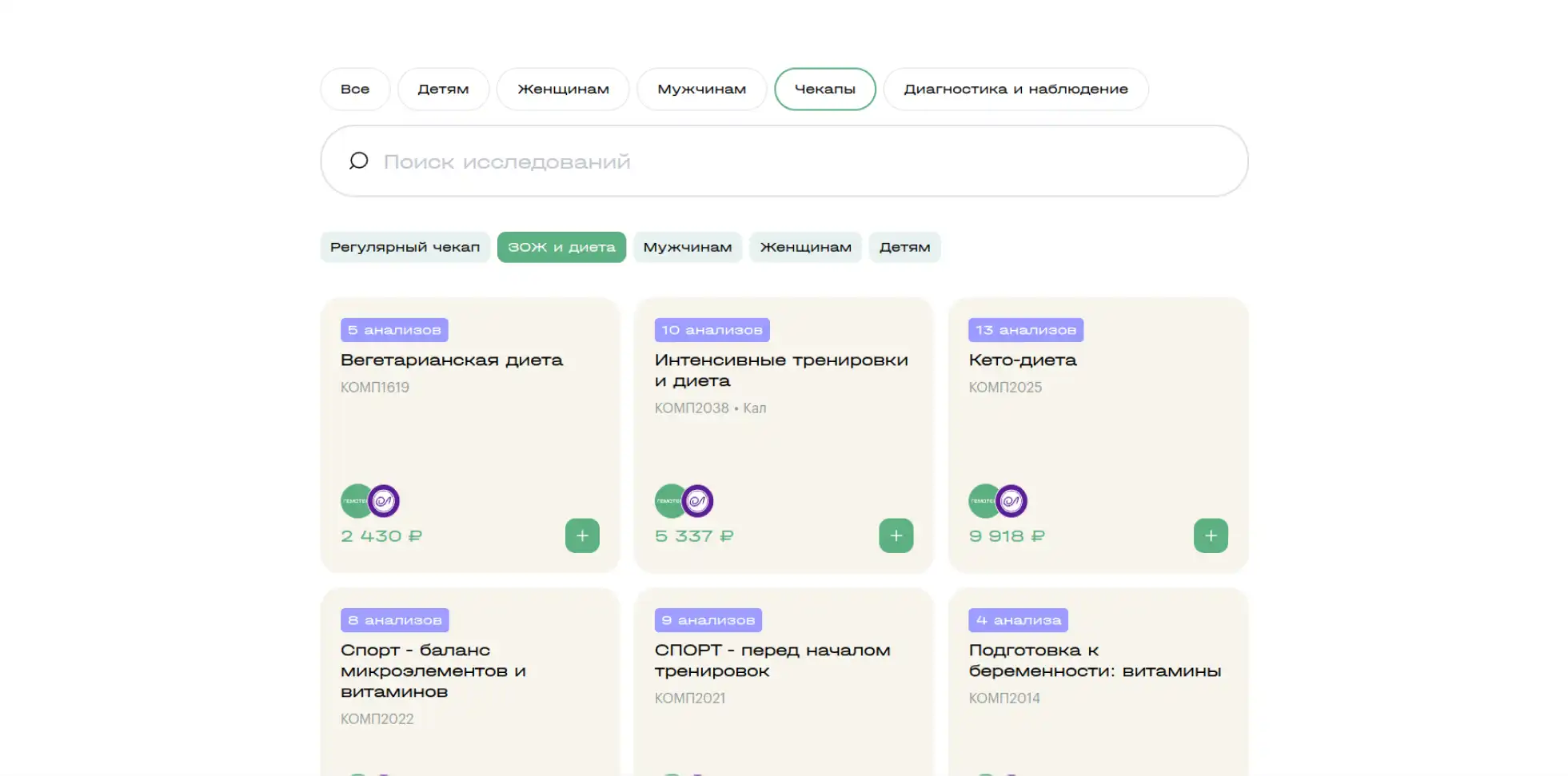Switch to the Детям top category
Image resolution: width=1568 pixels, height=776 pixels.
point(443,89)
